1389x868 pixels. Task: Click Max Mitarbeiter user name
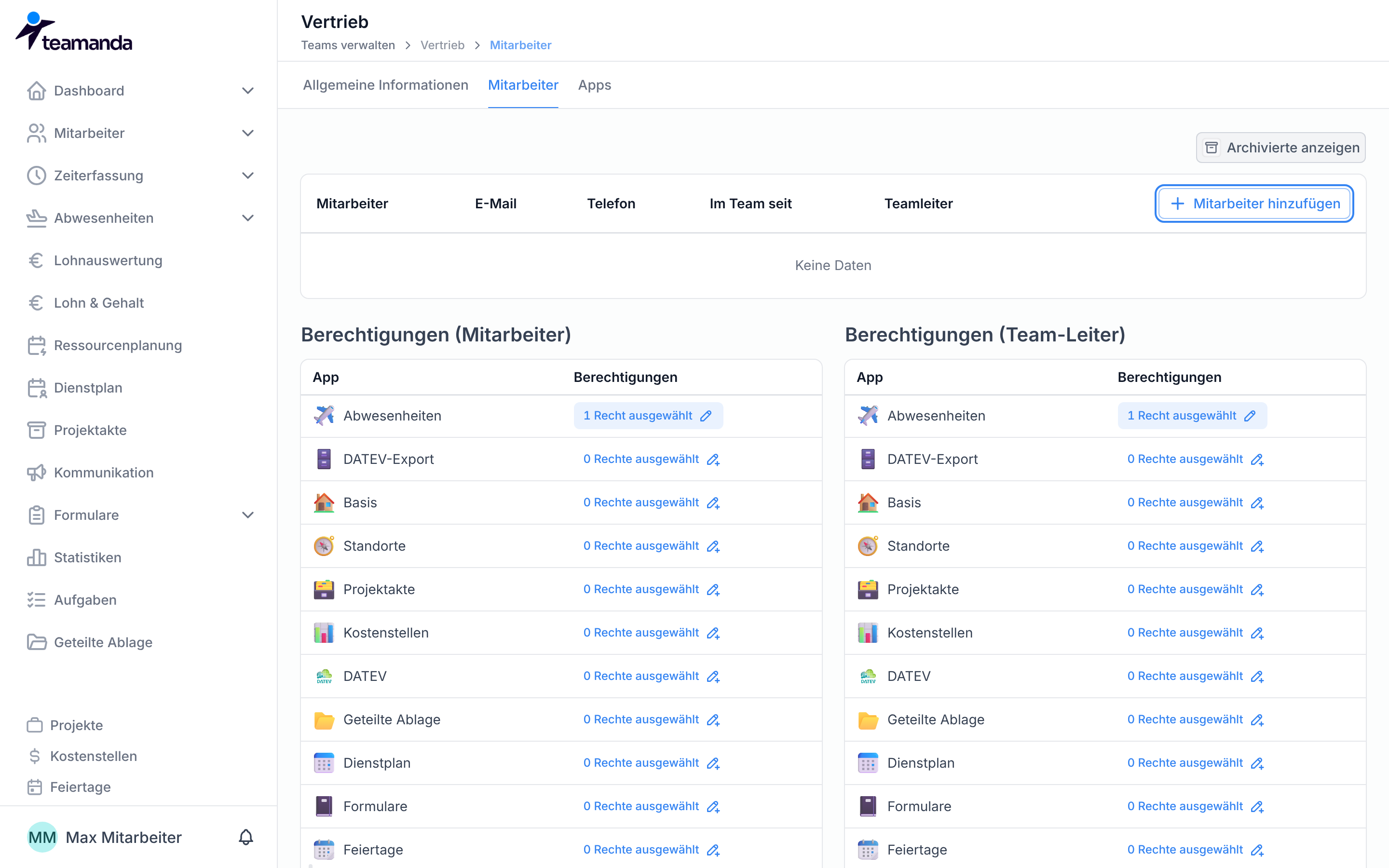click(124, 838)
